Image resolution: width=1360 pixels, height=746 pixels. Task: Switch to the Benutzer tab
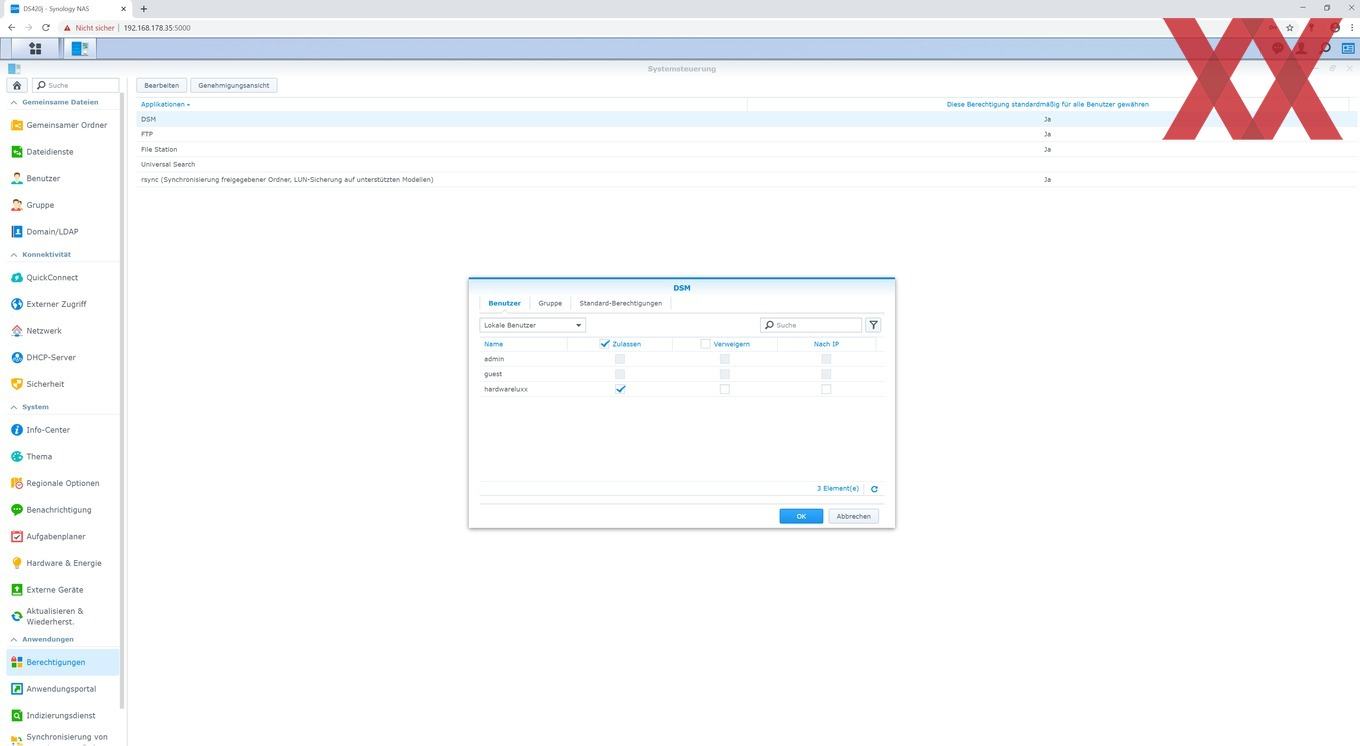pos(504,303)
